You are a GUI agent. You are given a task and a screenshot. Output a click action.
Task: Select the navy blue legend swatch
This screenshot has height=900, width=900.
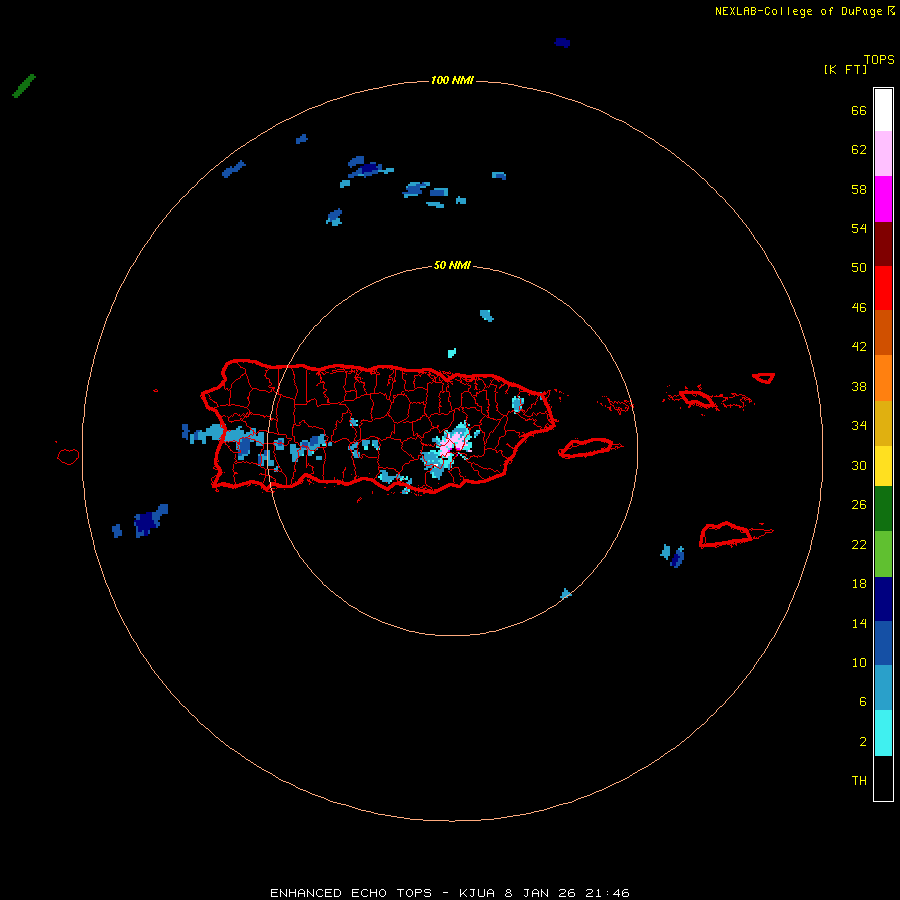tap(883, 599)
